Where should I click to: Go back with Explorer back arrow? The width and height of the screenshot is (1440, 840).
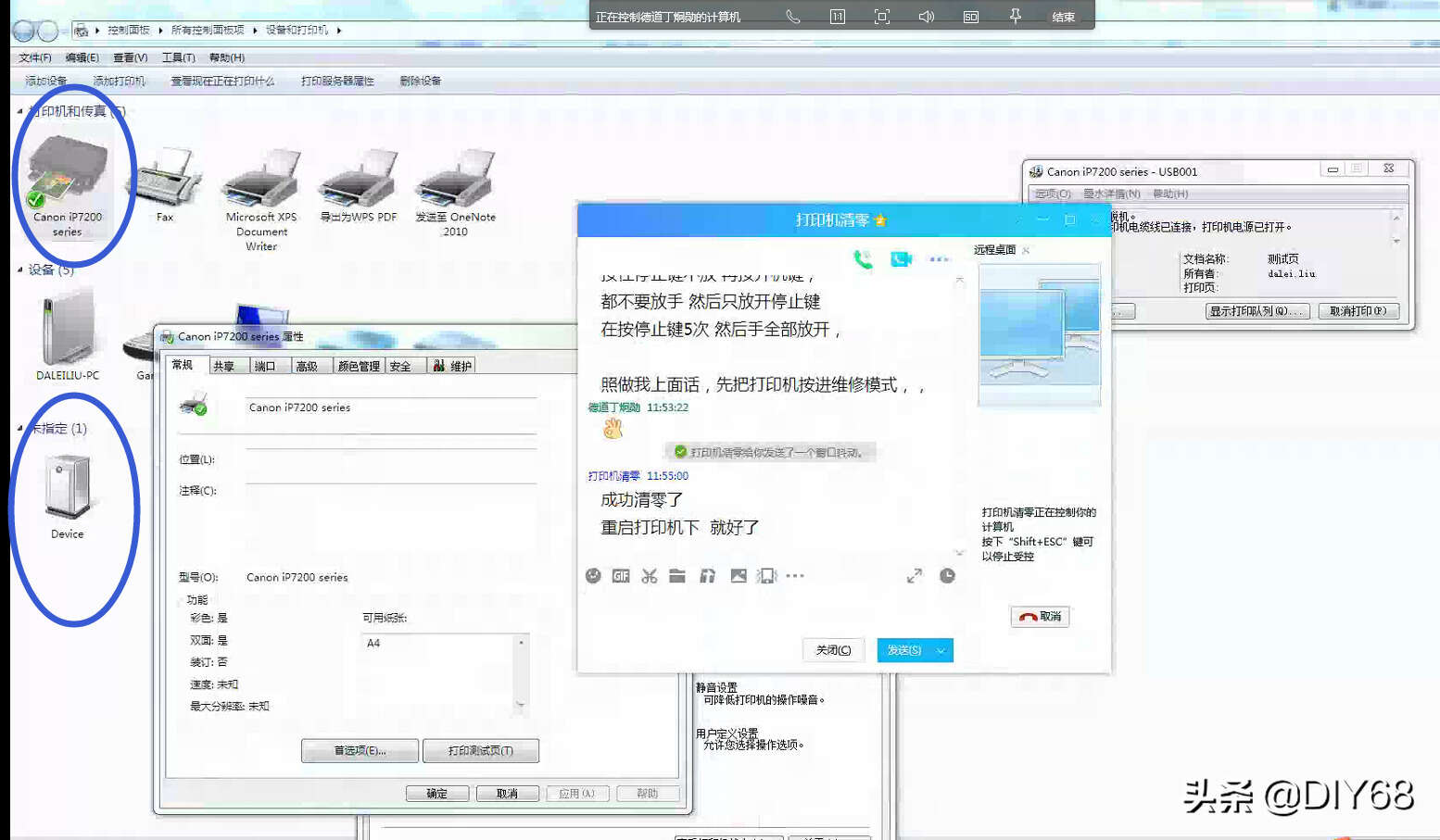click(23, 31)
